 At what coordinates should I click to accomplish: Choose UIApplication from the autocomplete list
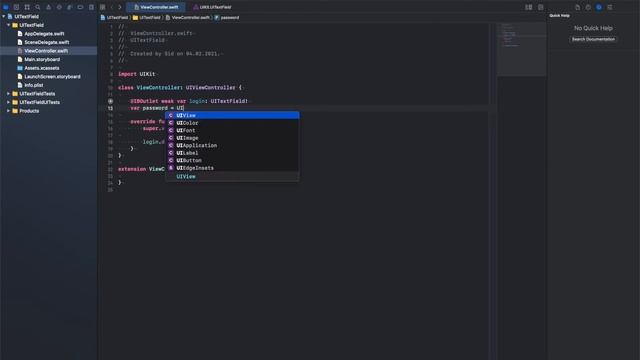232,145
